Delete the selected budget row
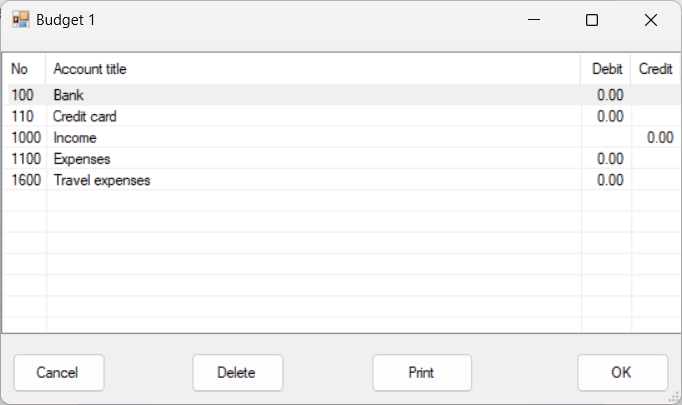 point(237,372)
